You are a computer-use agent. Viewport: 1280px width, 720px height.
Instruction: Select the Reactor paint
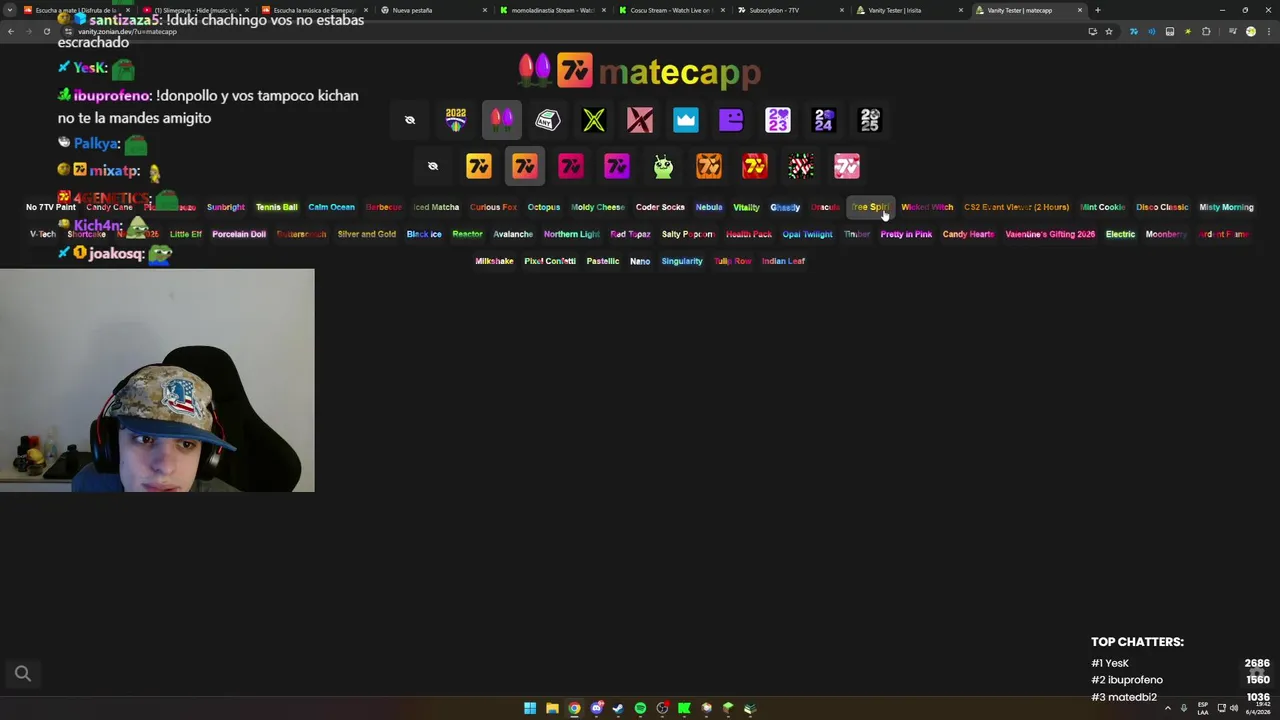[468, 234]
